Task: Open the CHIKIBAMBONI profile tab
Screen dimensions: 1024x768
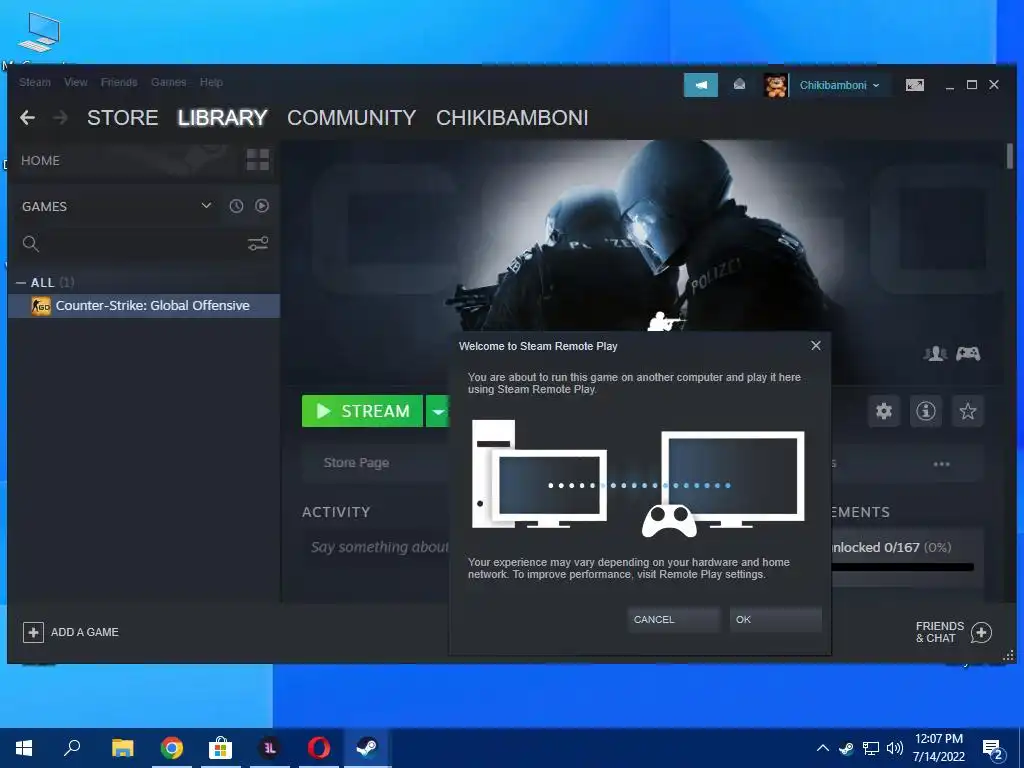Action: [512, 118]
